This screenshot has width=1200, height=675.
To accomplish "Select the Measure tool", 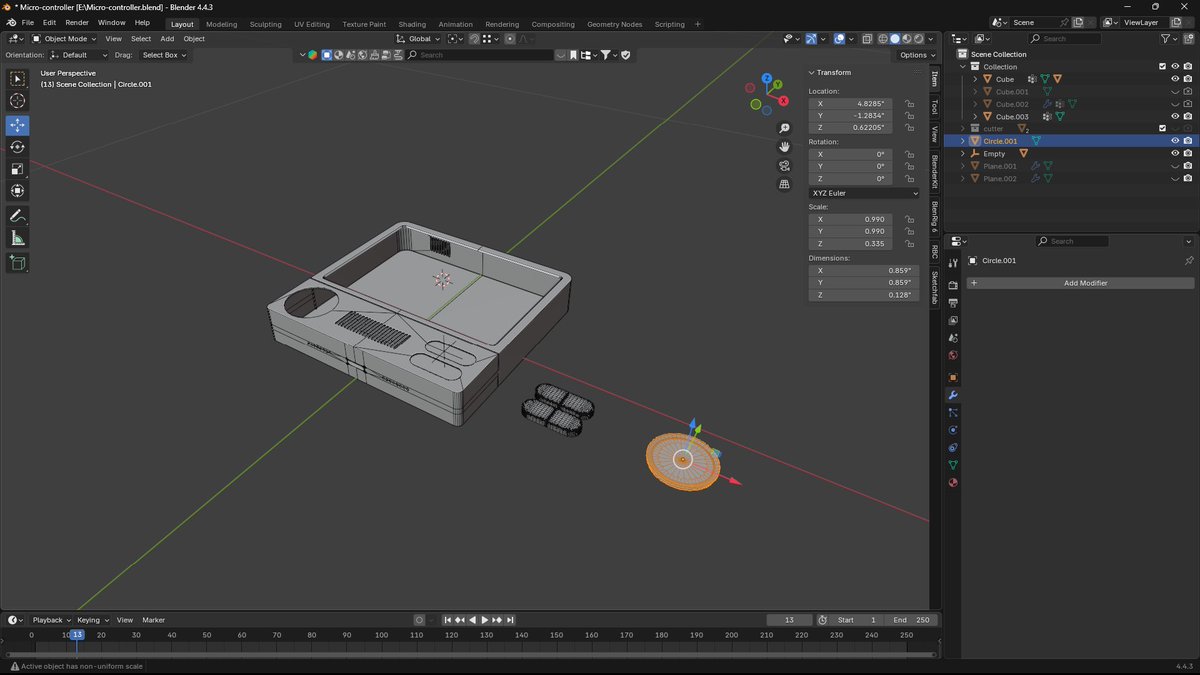I will tap(18, 239).
